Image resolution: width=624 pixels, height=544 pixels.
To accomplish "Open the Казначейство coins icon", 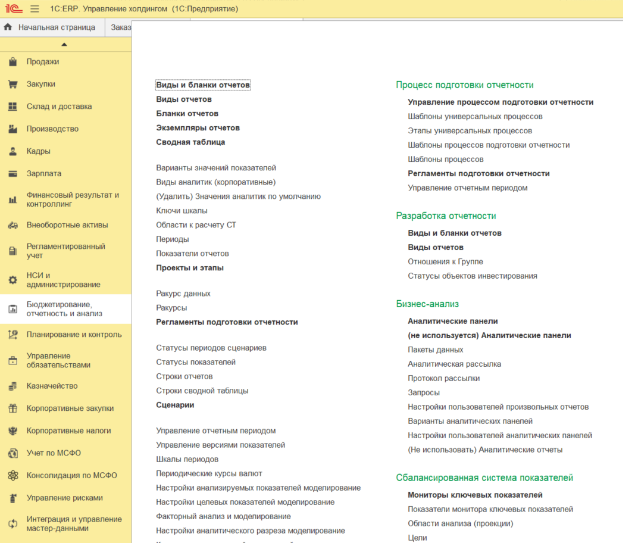I will [13, 386].
